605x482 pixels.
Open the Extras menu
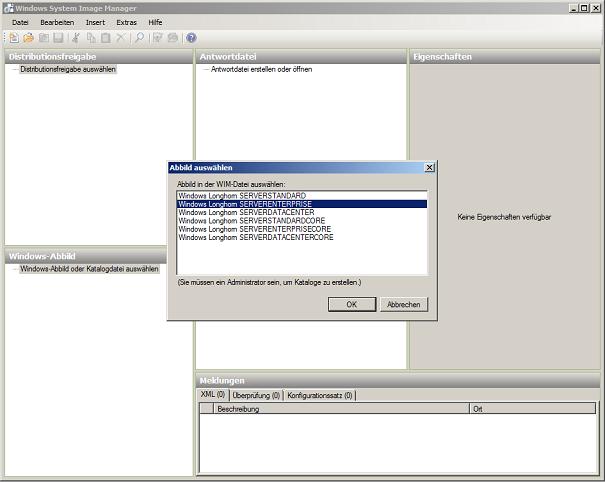point(127,22)
